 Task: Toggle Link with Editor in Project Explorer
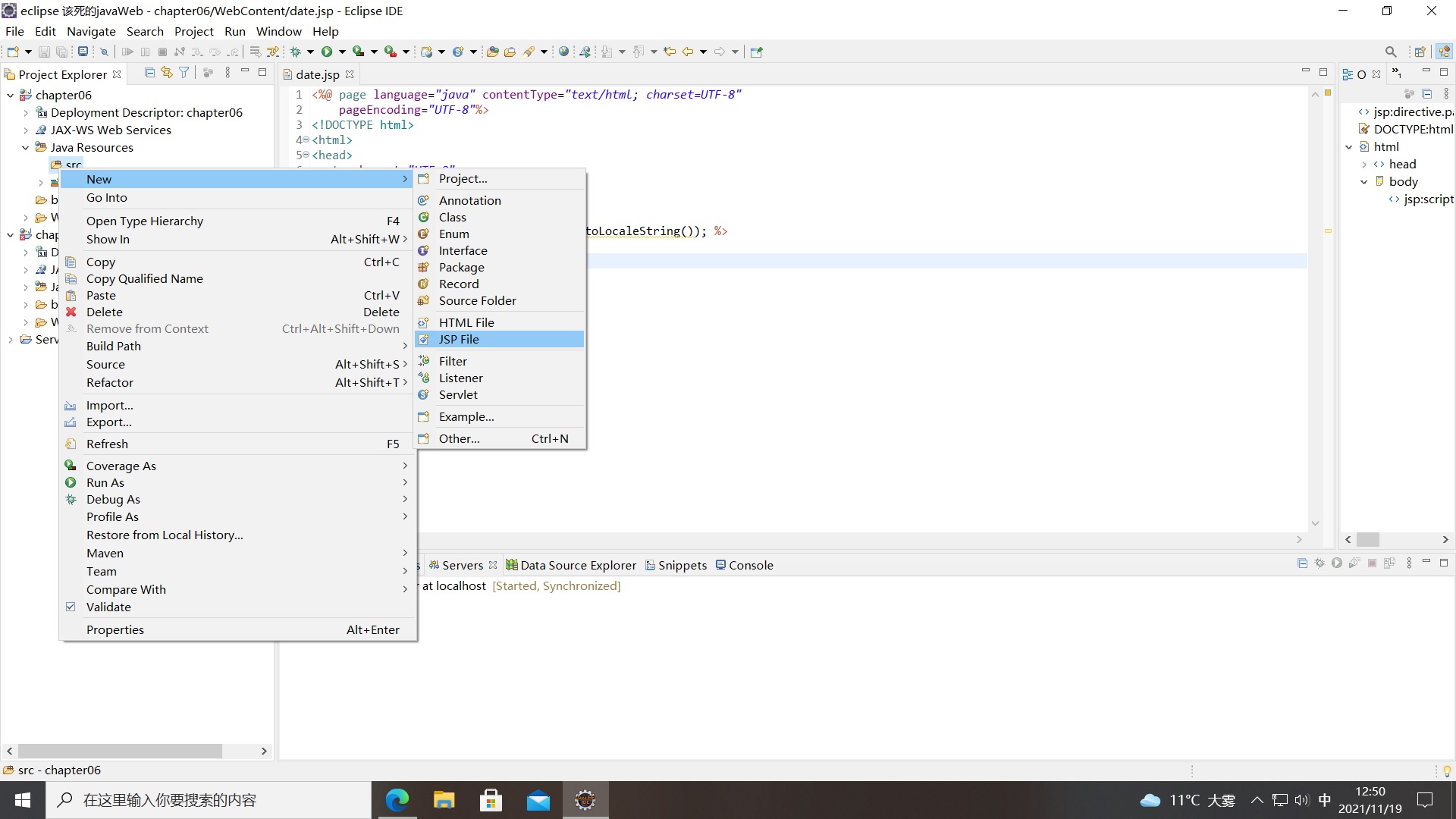(x=167, y=73)
